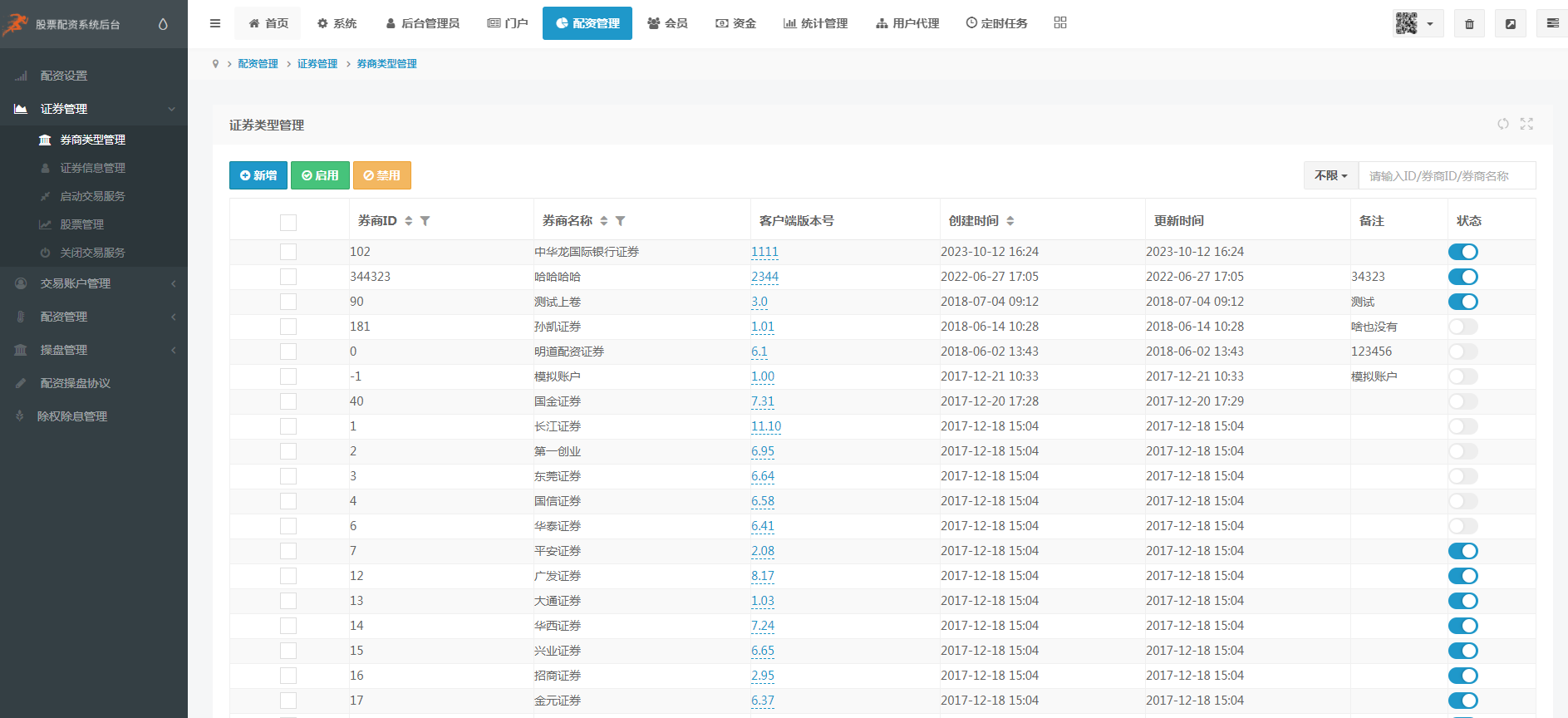Image resolution: width=1568 pixels, height=718 pixels.
Task: Click the filter funnel icon beside 券商ID
Action: (425, 221)
